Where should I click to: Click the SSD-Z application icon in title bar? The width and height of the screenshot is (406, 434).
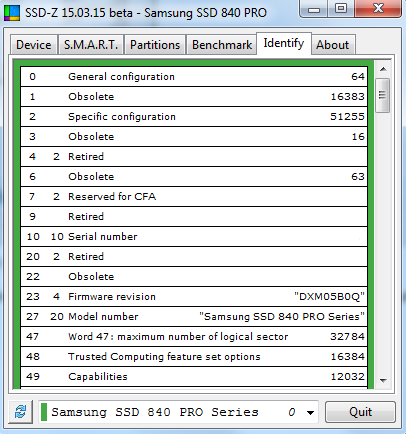click(x=12, y=13)
